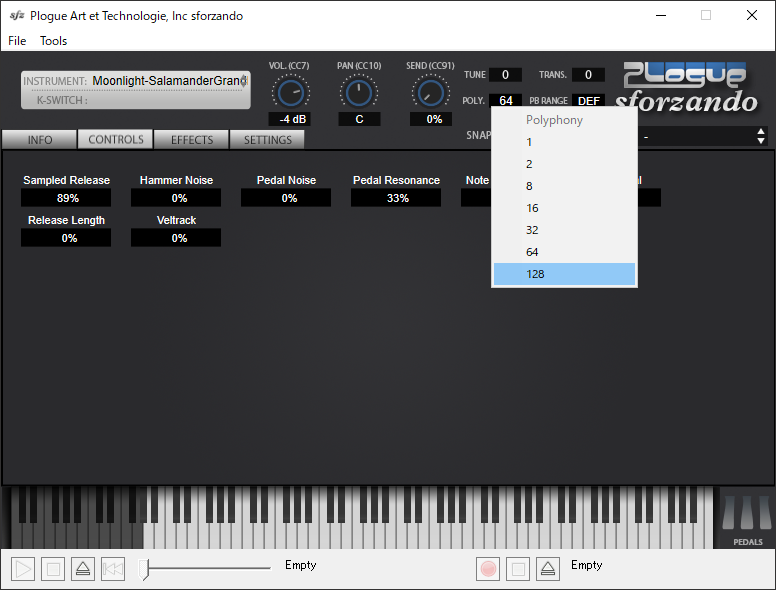Click the PAN (CC10) knob
Image resolution: width=776 pixels, height=590 pixels.
tap(359, 93)
